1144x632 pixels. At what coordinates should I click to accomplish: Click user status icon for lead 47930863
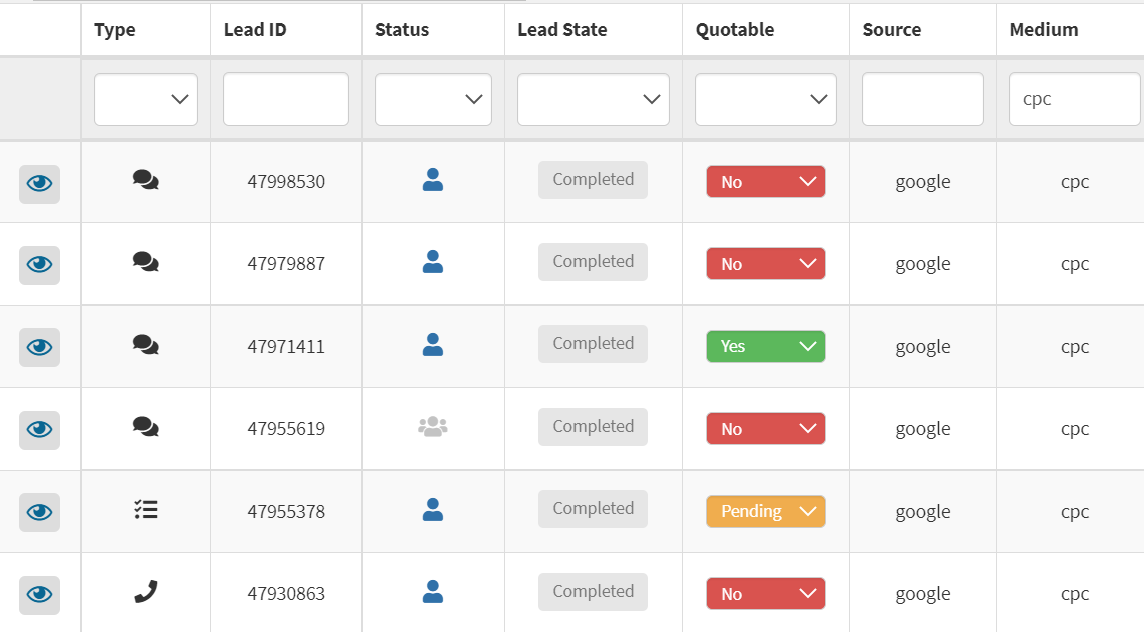[433, 591]
